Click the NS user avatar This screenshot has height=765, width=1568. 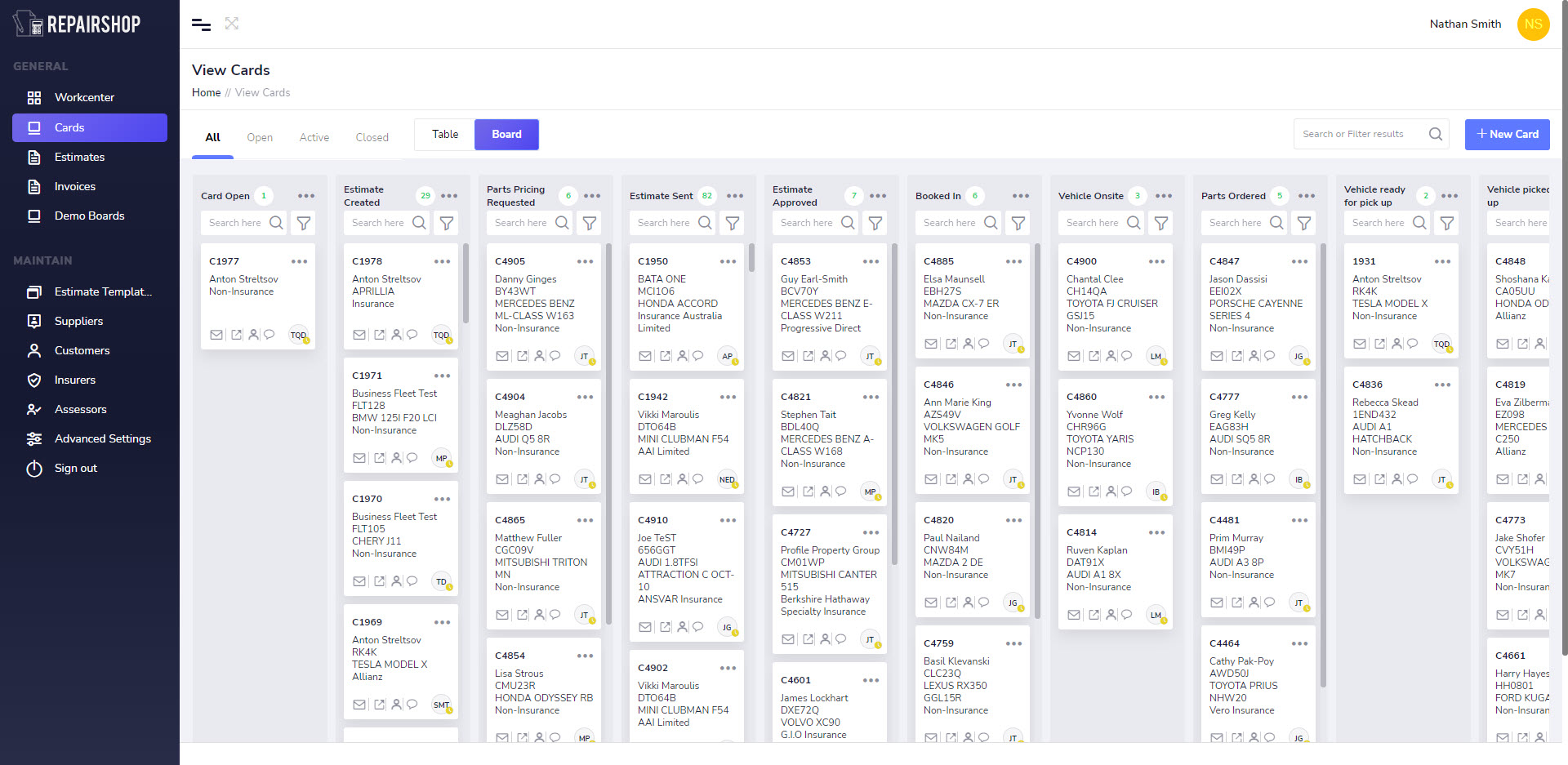[x=1533, y=24]
